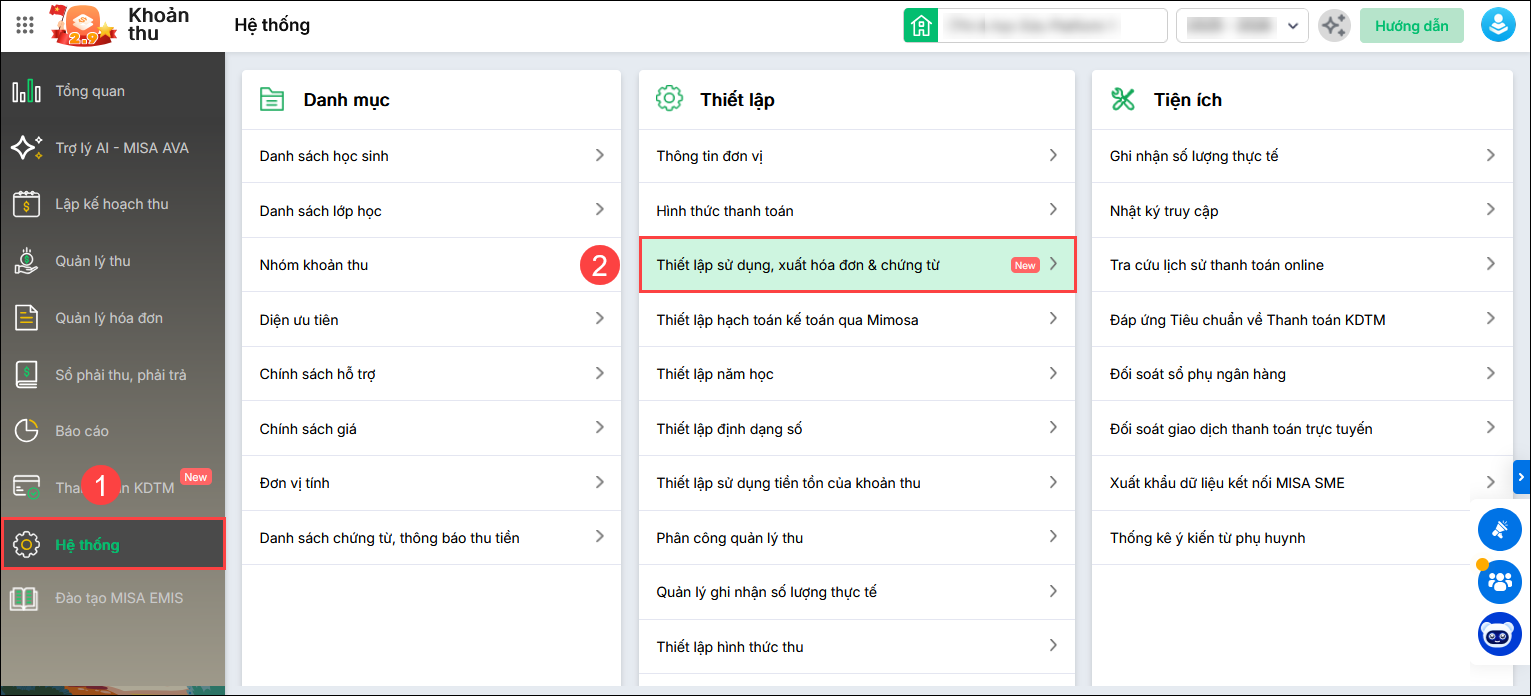The width and height of the screenshot is (1531, 696).
Task: Click the green home unit icon
Action: [x=920, y=26]
